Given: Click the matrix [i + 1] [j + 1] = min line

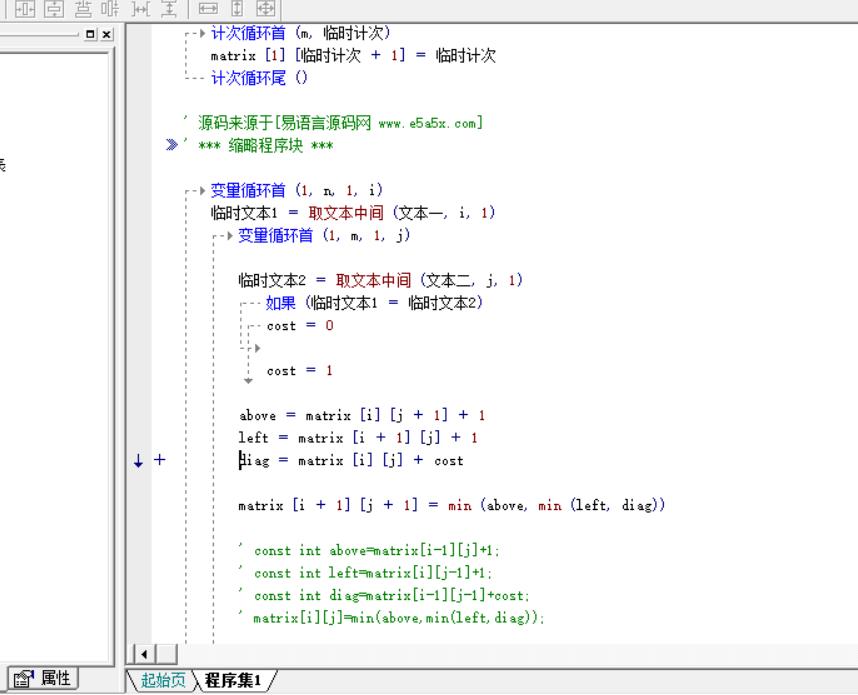Looking at the screenshot, I should (x=451, y=505).
